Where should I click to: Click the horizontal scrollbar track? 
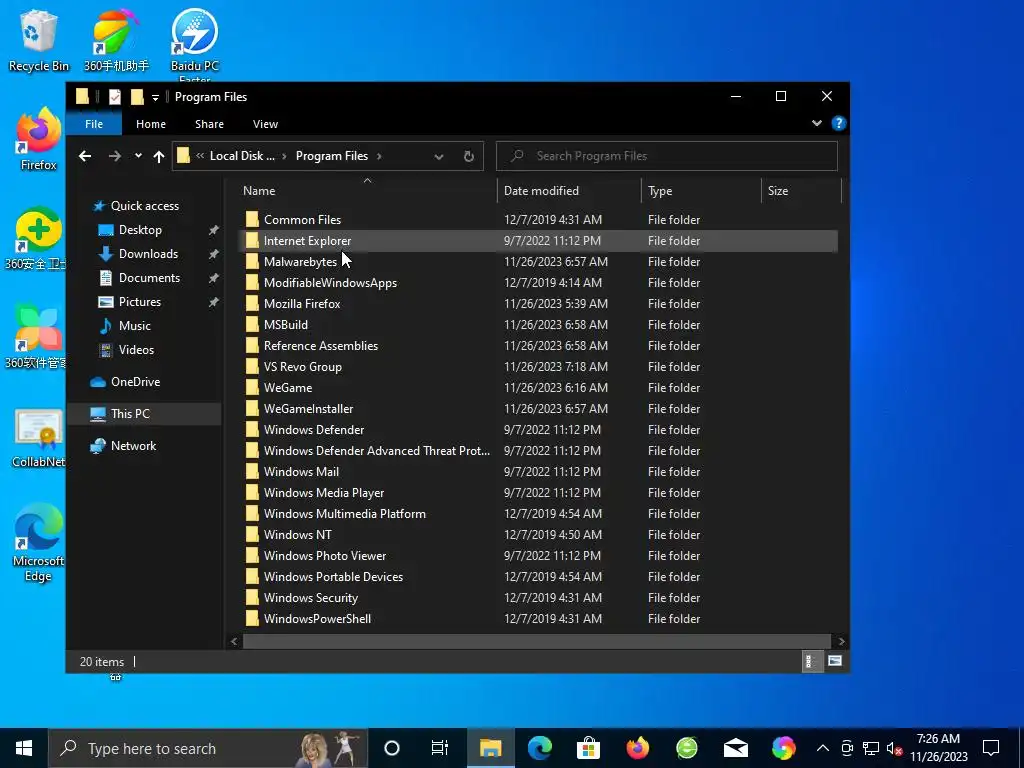(536, 641)
